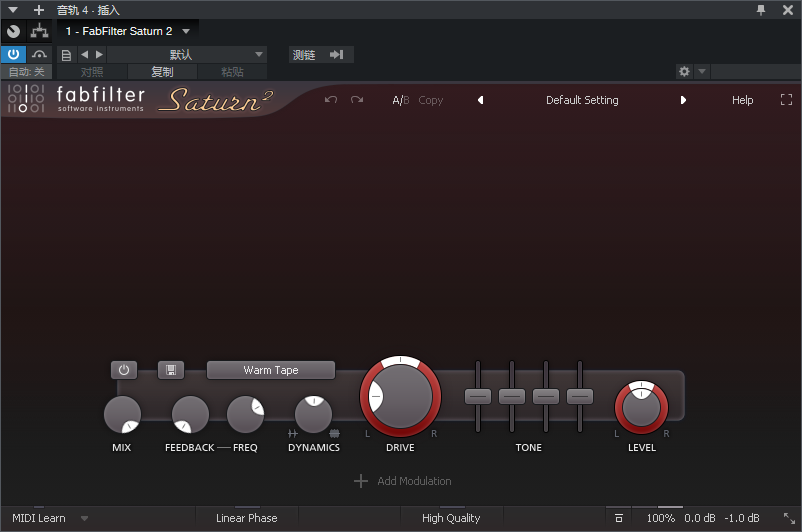This screenshot has width=802, height=532.
Task: Open the Help menu
Action: coord(742,100)
